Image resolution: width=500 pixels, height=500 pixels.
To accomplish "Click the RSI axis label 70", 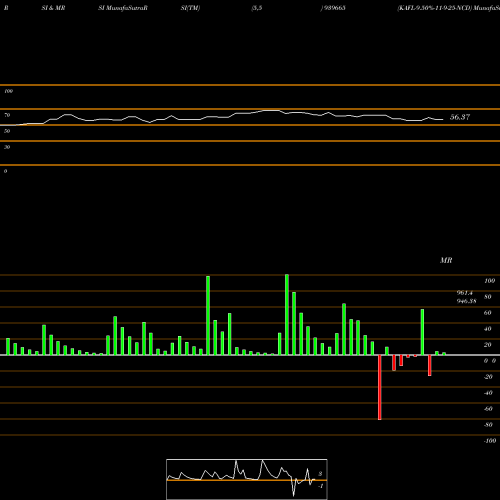I will coord(7,115).
